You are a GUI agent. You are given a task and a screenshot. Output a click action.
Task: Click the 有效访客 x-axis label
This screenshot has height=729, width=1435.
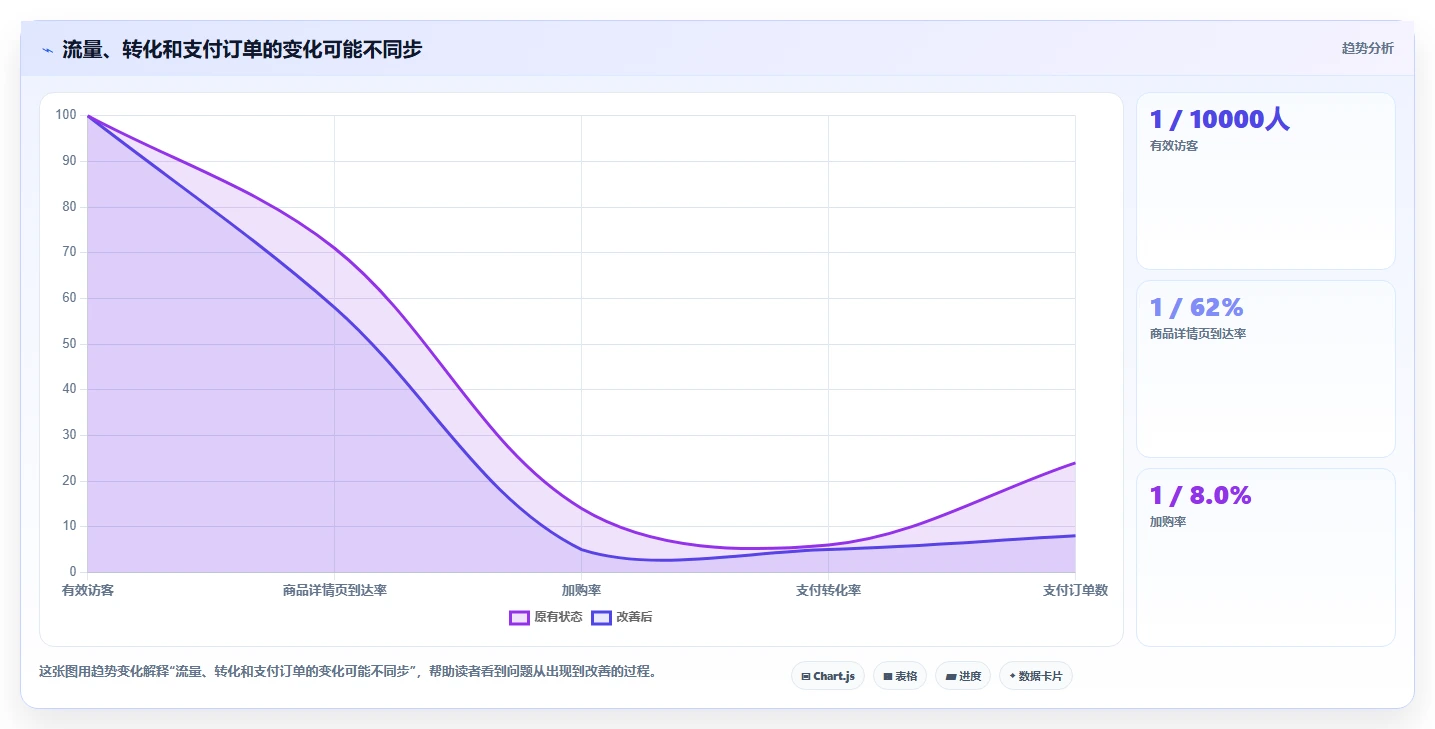pyautogui.click(x=88, y=591)
